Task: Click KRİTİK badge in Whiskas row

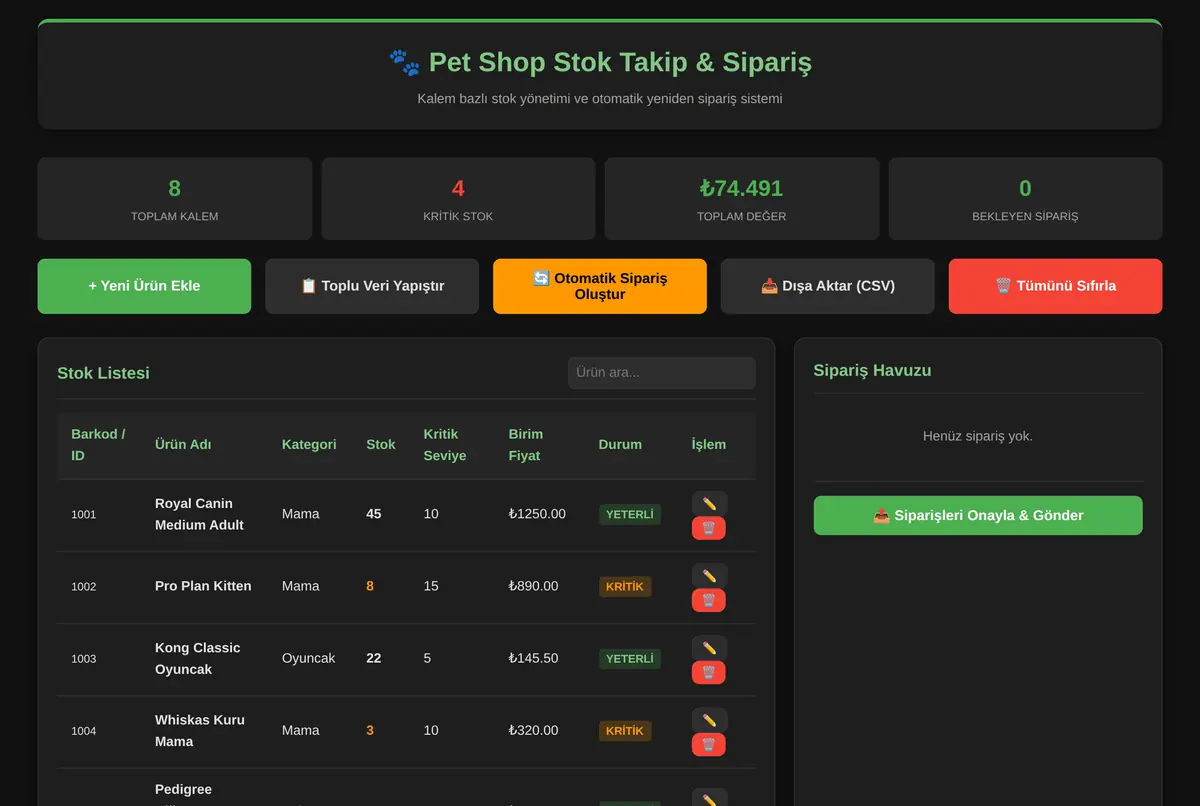Action: pyautogui.click(x=625, y=730)
